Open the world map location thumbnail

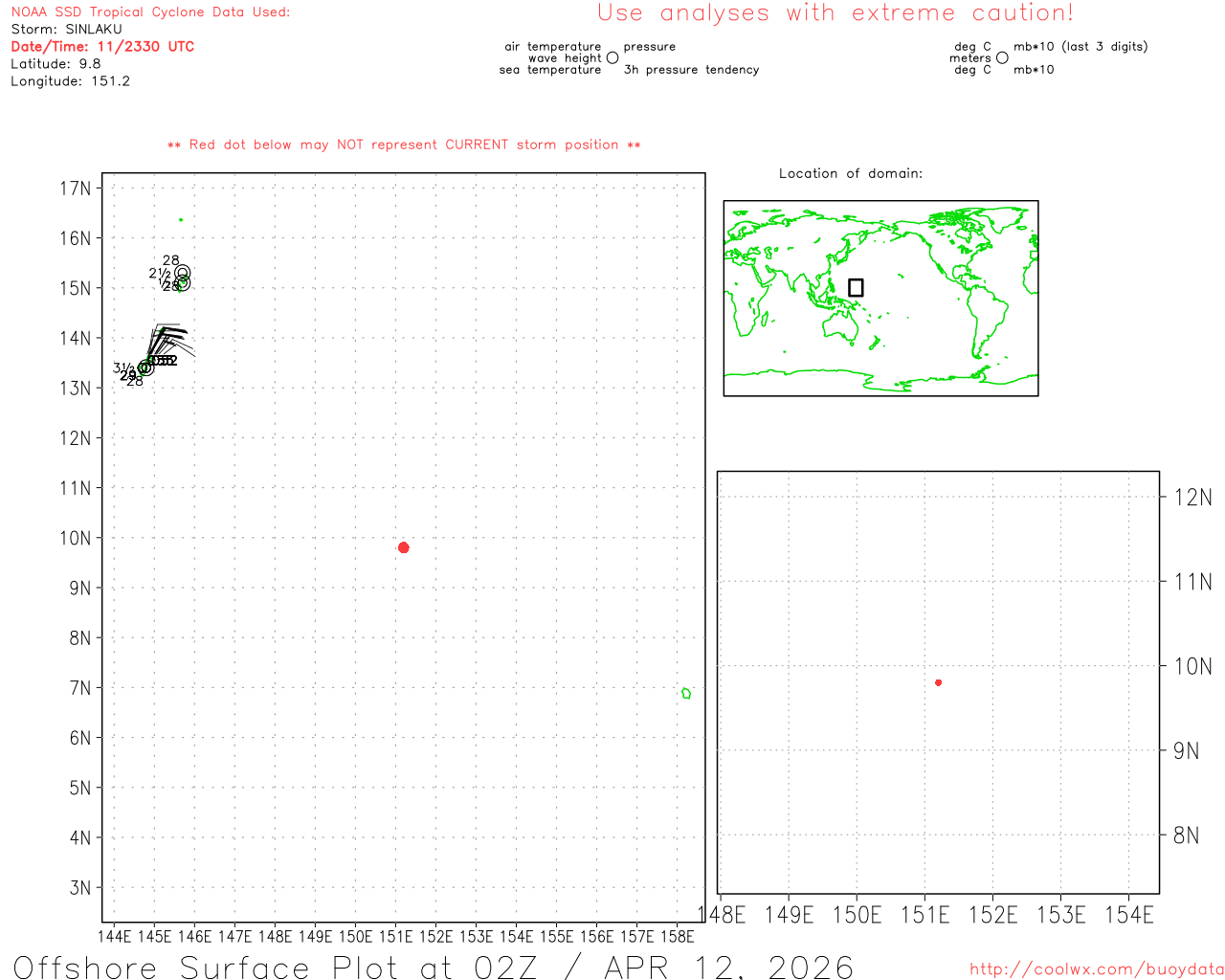[880, 299]
